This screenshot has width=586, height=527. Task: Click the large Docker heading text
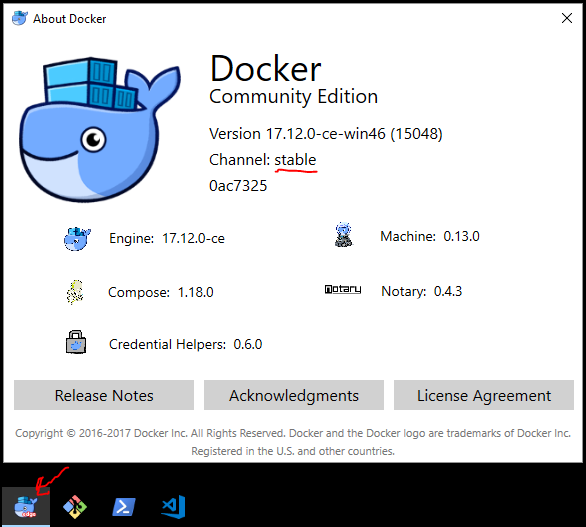(x=265, y=68)
